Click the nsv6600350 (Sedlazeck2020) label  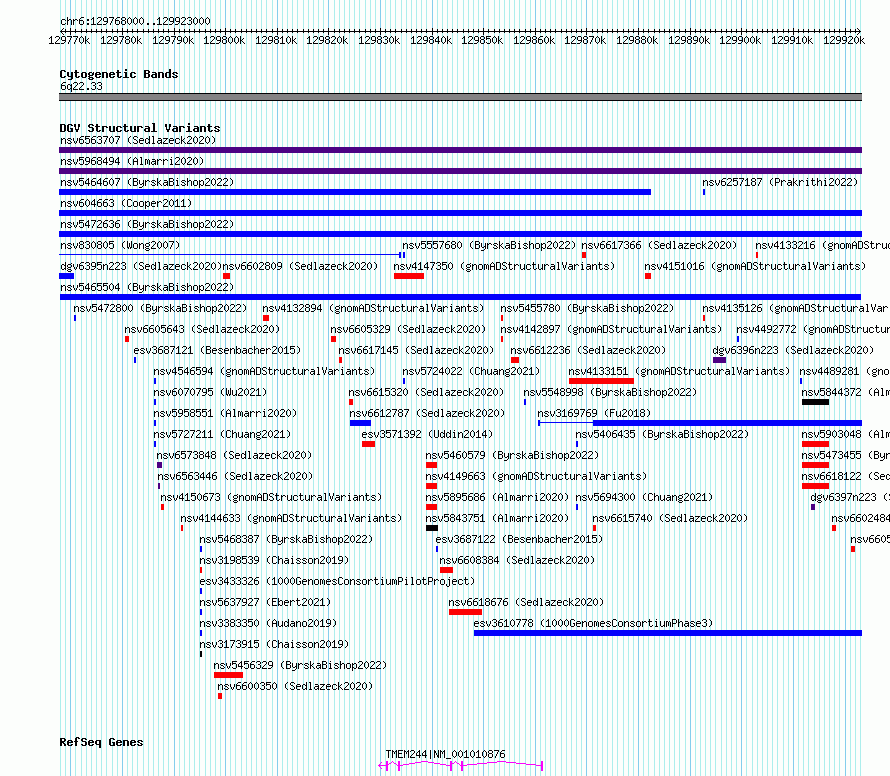[295, 686]
